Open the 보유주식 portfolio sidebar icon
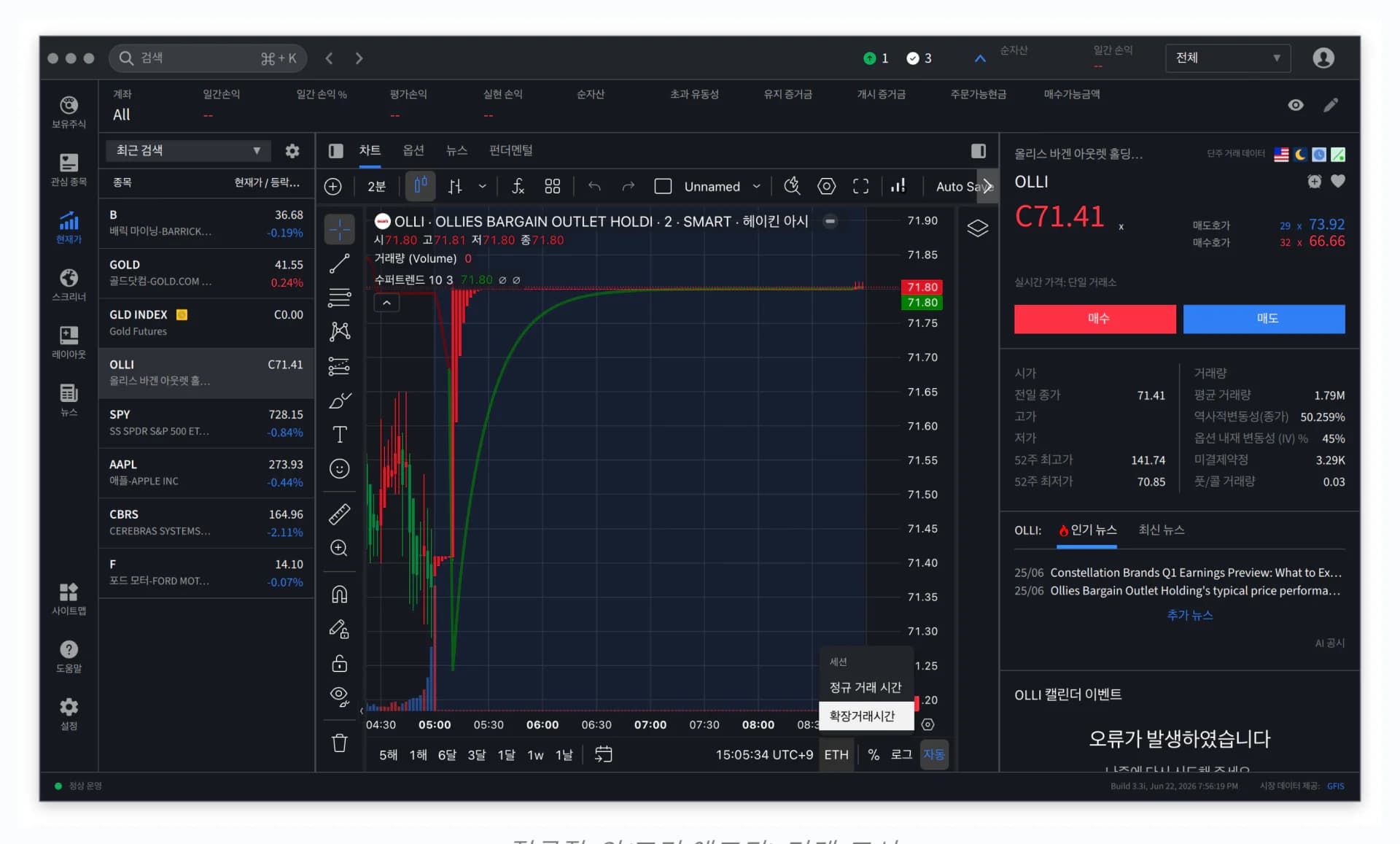The width and height of the screenshot is (1400, 844). [x=69, y=112]
